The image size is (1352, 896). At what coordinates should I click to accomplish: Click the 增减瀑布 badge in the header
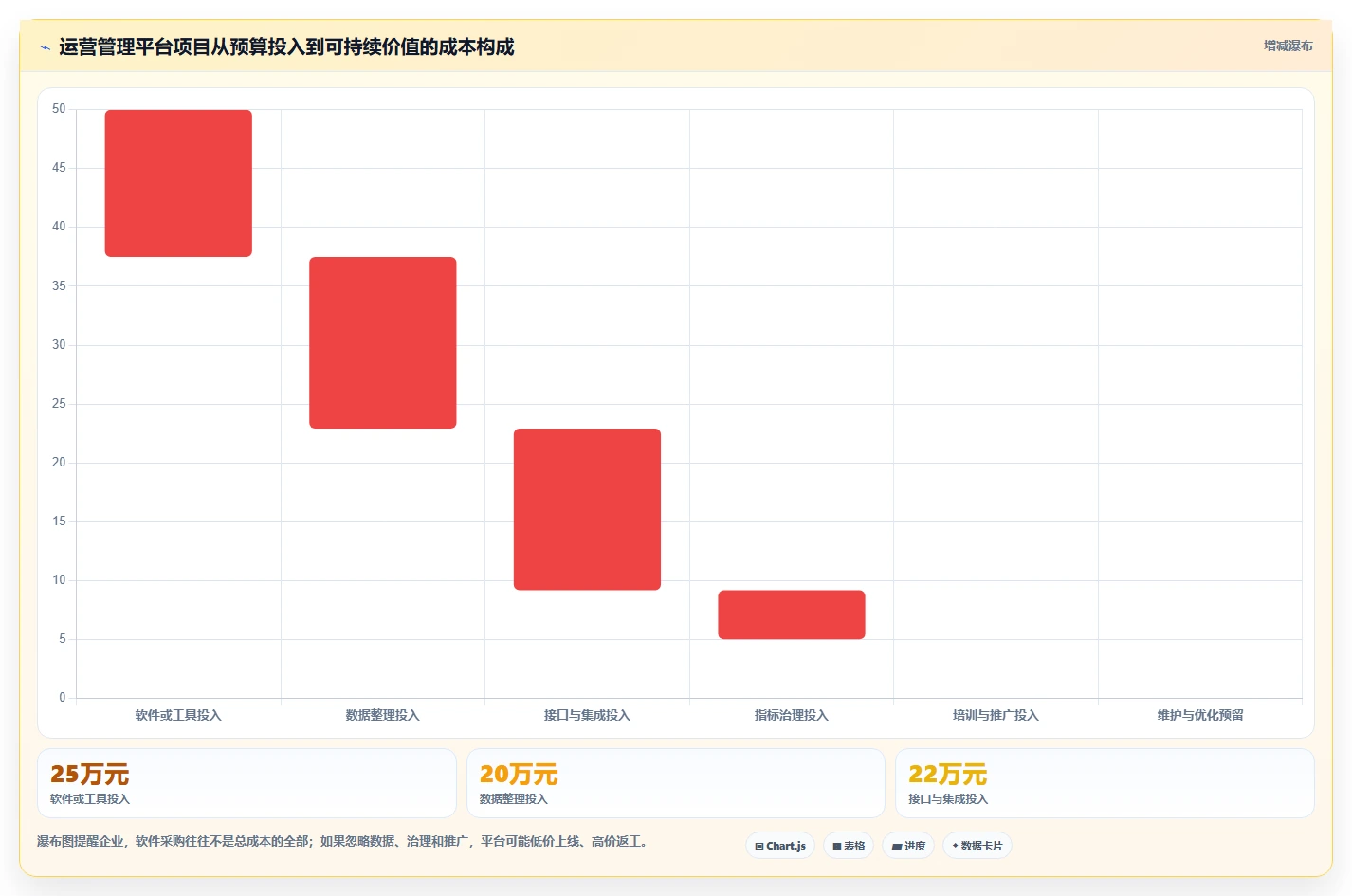pos(1288,46)
